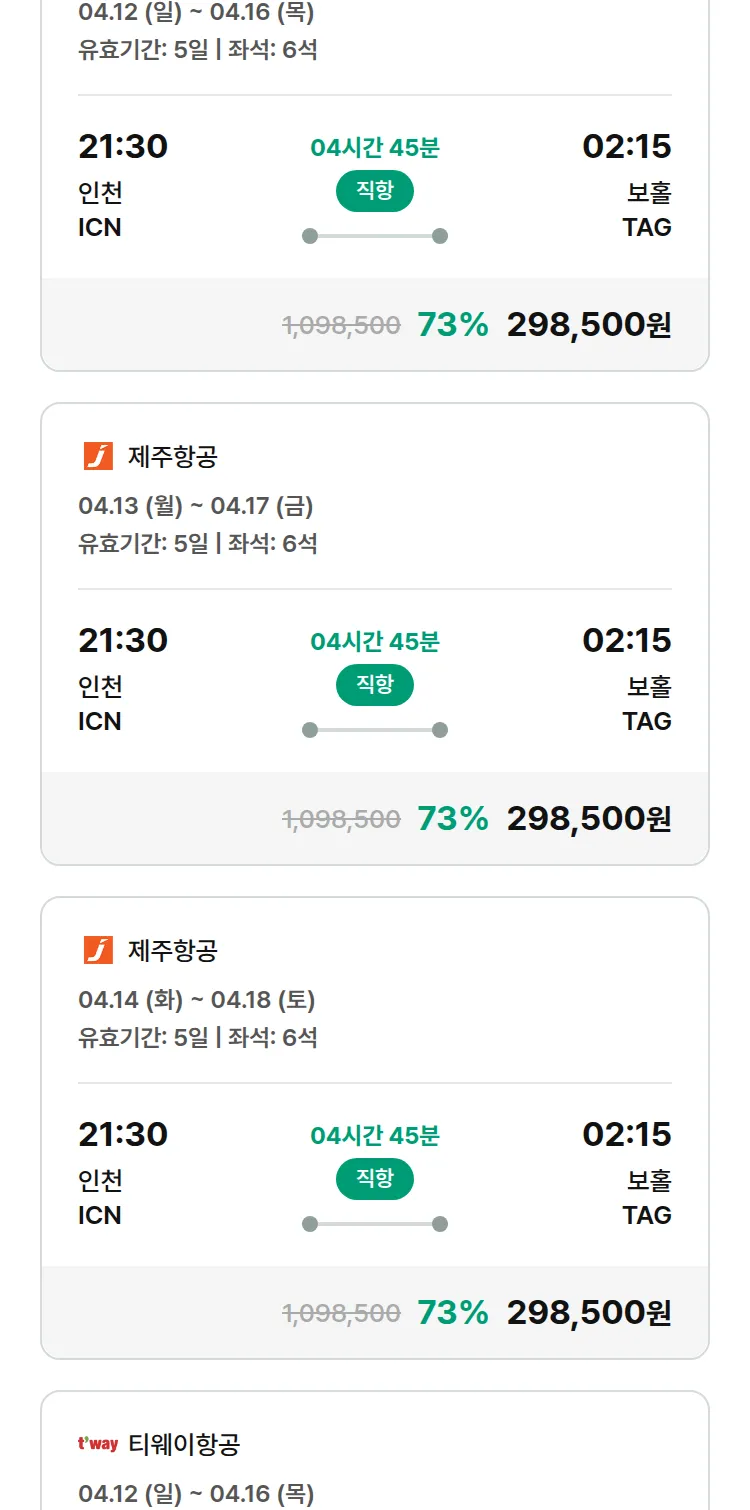Image resolution: width=750 pixels, height=1510 pixels.
Task: Click departure dot of route line in 04.13 card
Action: pos(310,730)
